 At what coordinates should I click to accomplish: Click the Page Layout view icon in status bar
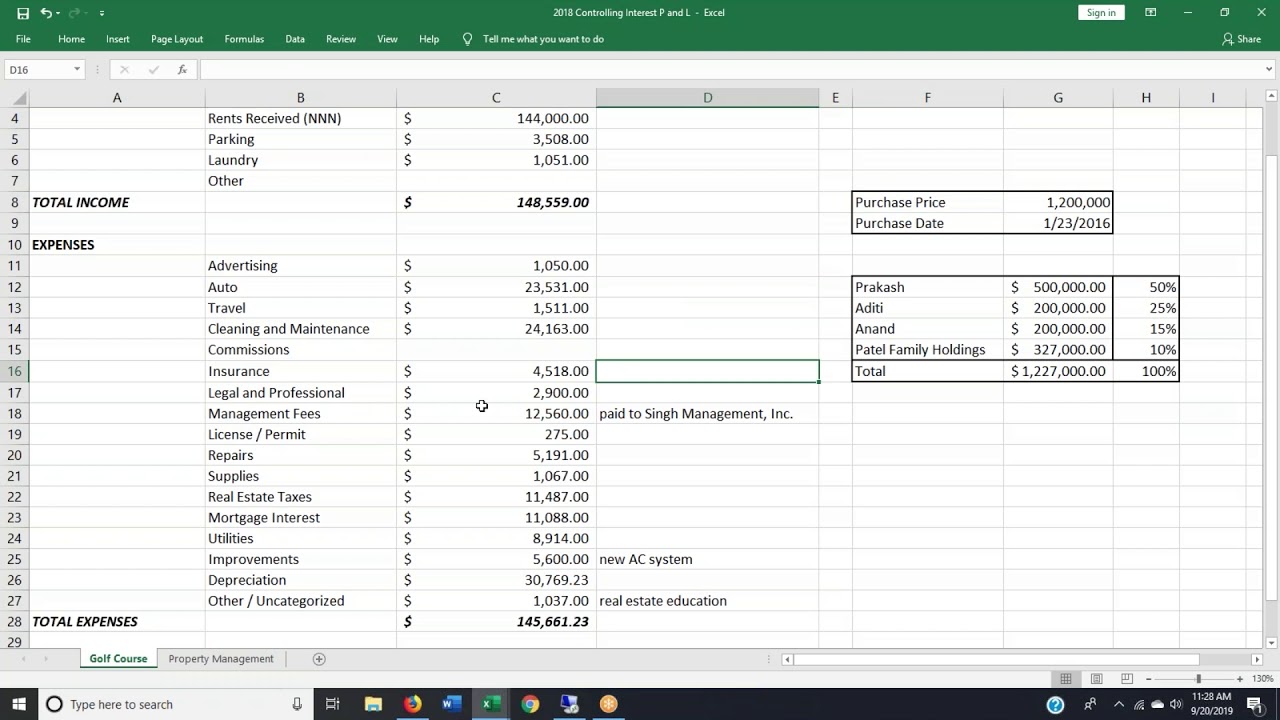(1096, 679)
